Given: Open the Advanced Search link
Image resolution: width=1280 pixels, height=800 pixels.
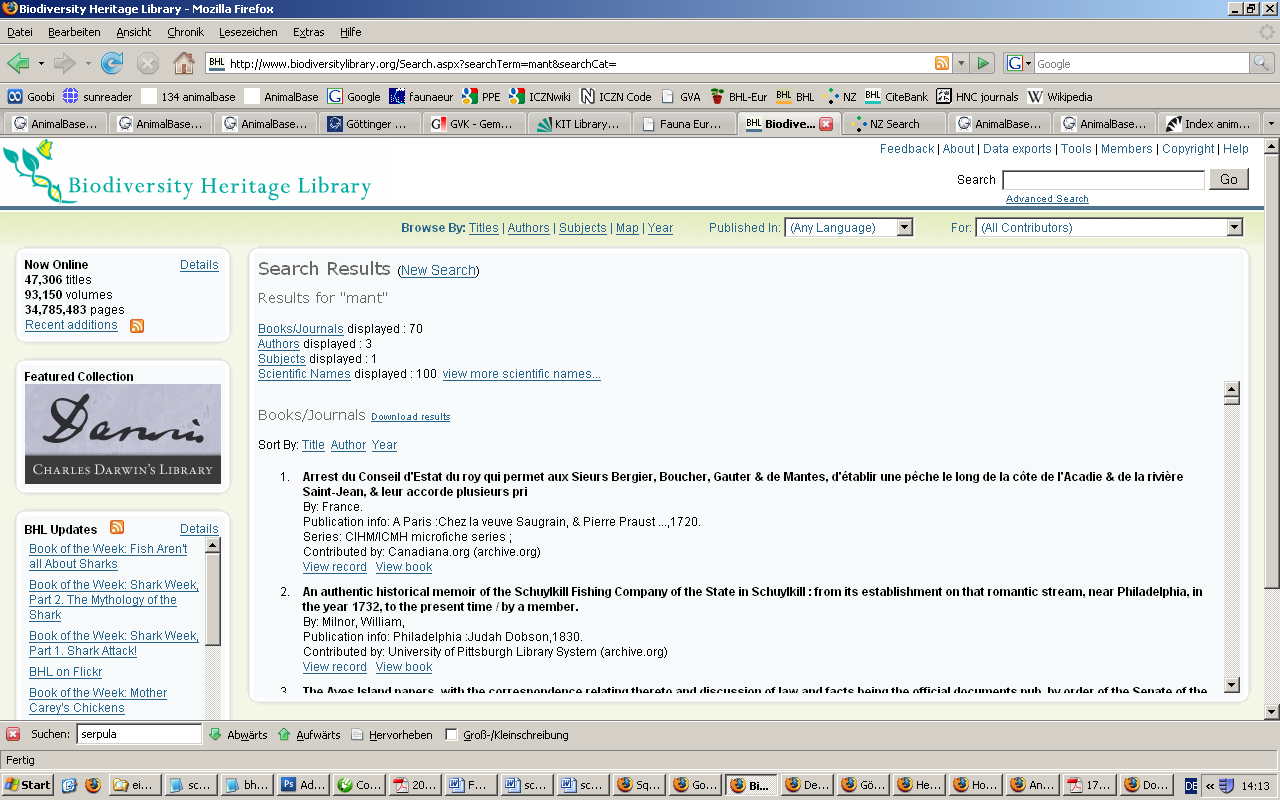Looking at the screenshot, I should [x=1047, y=199].
